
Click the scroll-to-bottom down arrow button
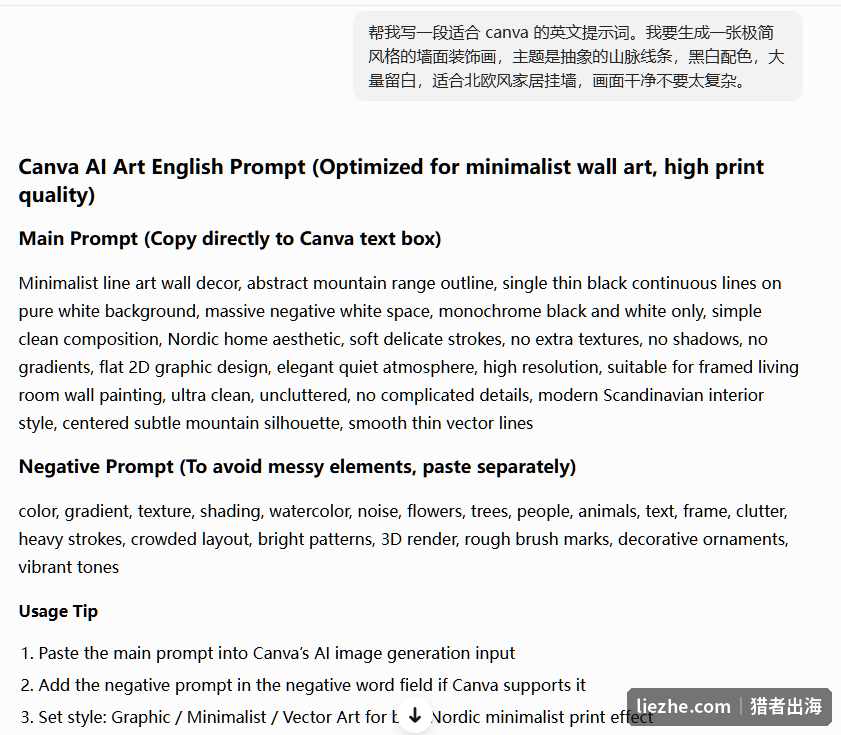coord(415,715)
